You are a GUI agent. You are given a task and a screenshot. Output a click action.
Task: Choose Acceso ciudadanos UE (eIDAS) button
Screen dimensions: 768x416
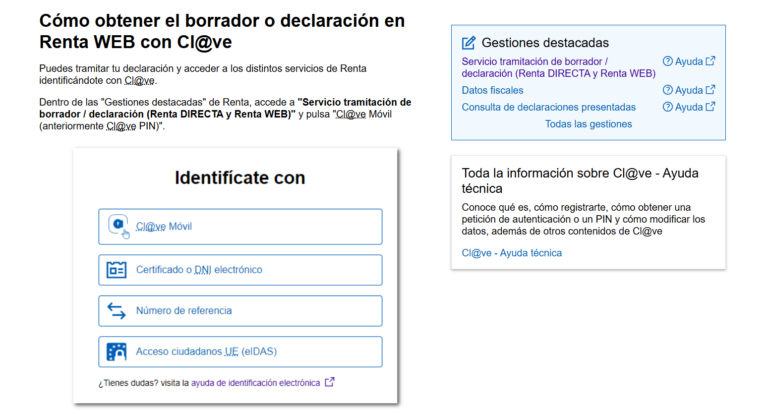[240, 351]
